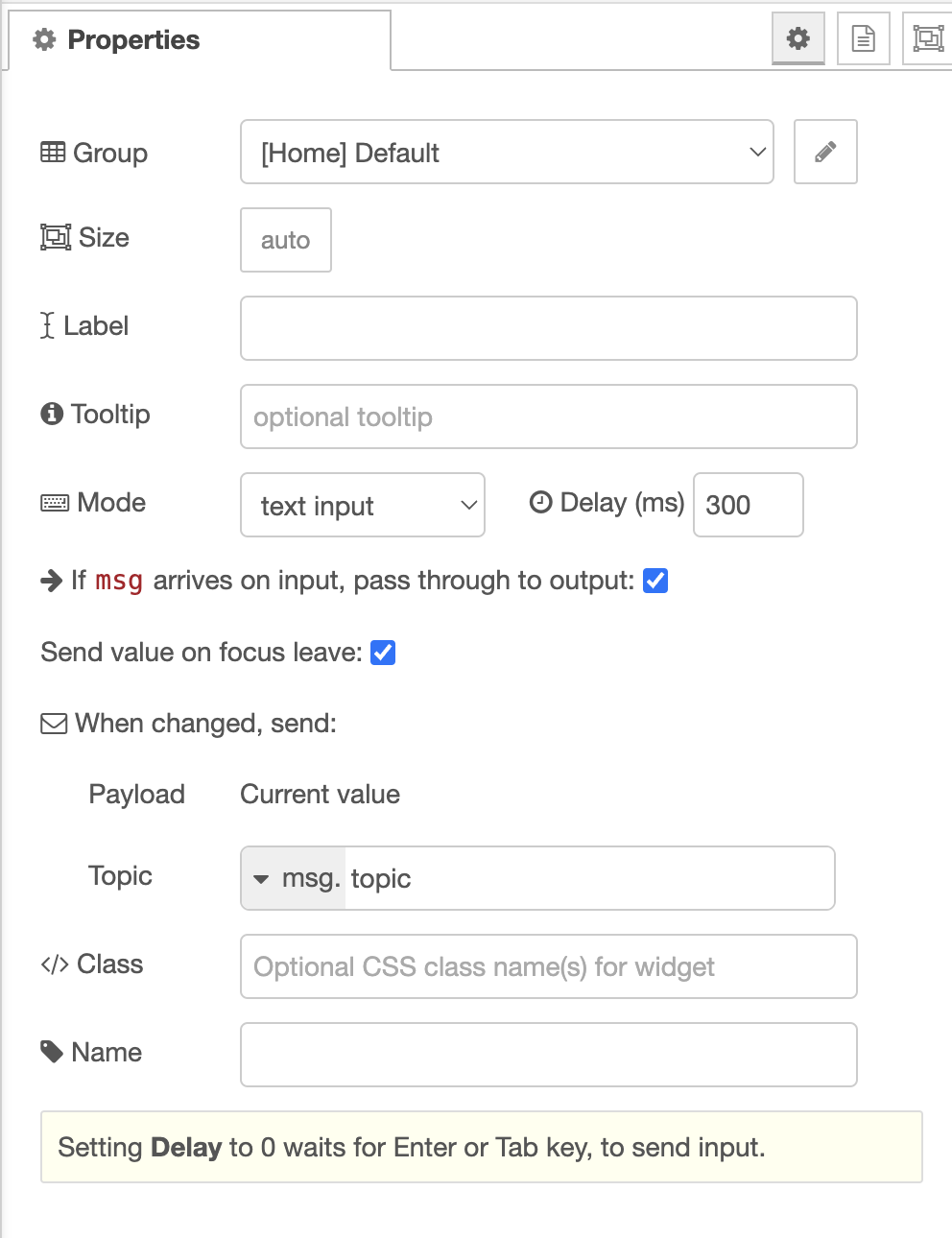Open the Mode dropdown set to text input

click(362, 505)
